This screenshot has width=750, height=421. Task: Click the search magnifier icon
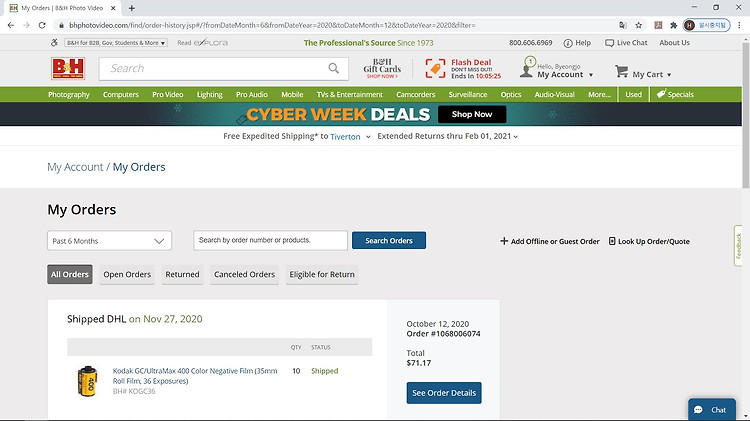coord(334,68)
